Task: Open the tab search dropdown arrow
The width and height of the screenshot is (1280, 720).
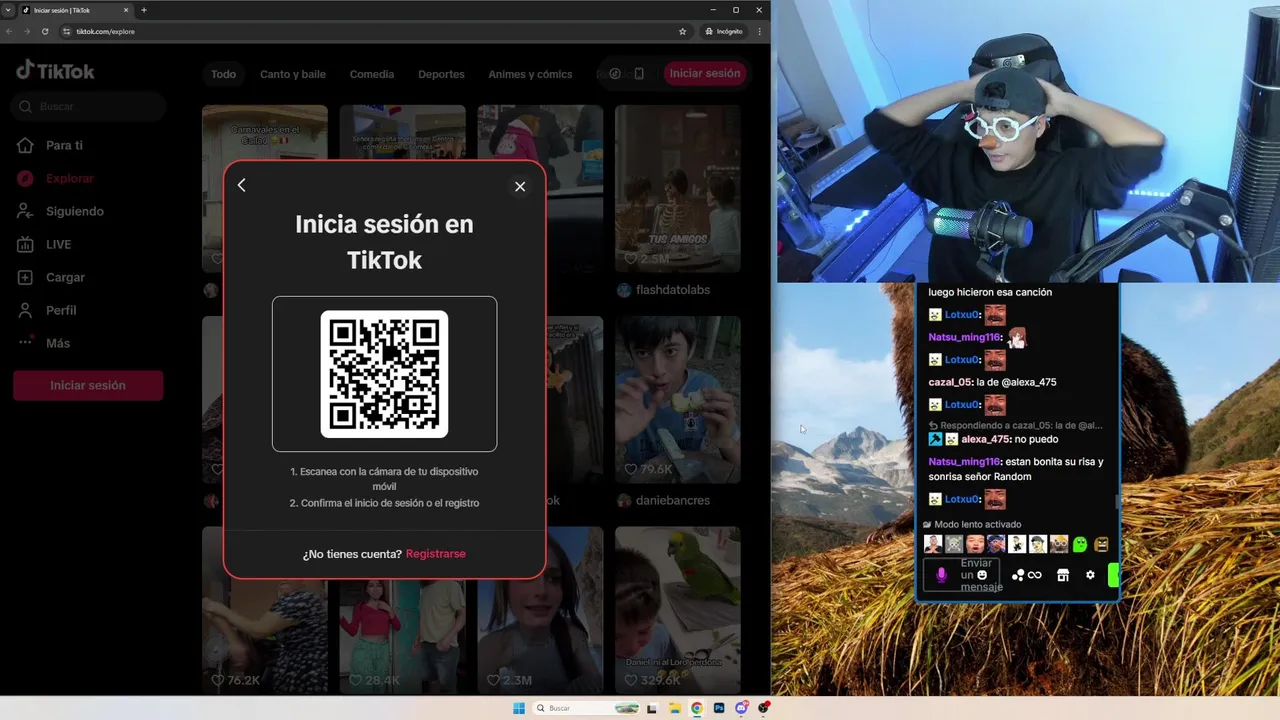Action: click(x=8, y=10)
